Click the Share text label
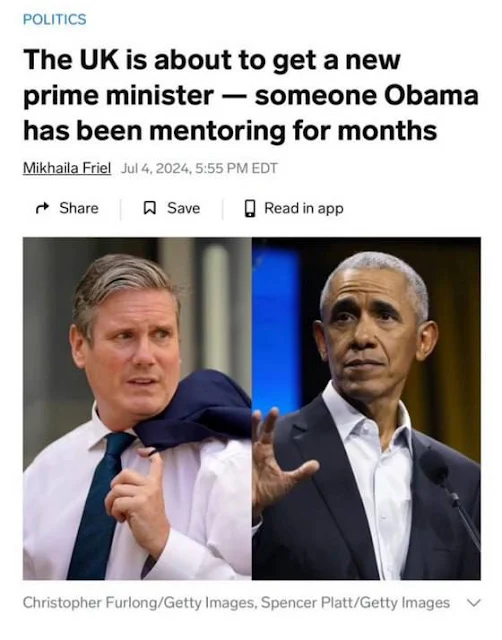Image resolution: width=502 pixels, height=640 pixels. coord(79,208)
